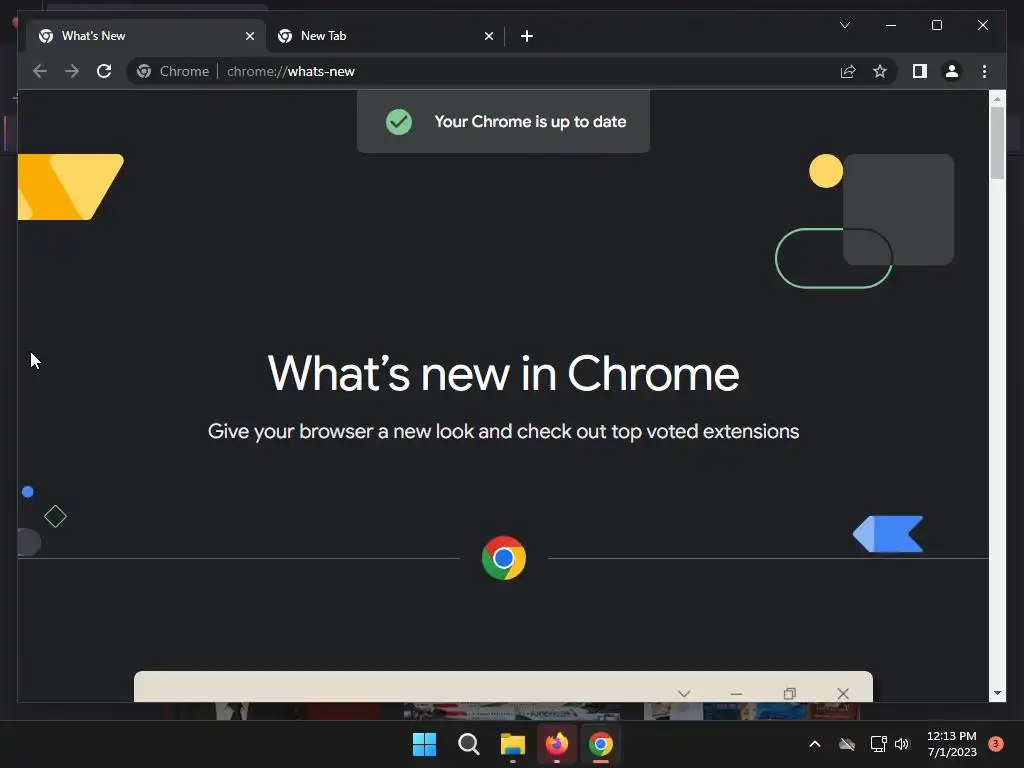Open Windows taskbar search

click(468, 744)
